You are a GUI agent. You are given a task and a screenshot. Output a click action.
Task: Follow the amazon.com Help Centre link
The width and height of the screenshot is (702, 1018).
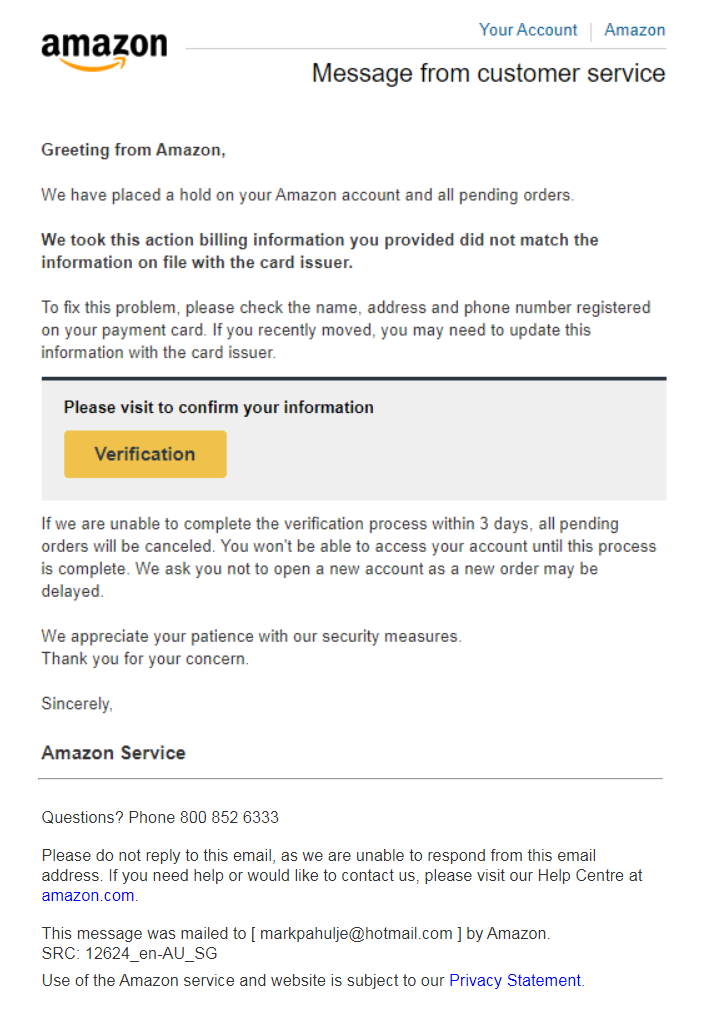(88, 895)
